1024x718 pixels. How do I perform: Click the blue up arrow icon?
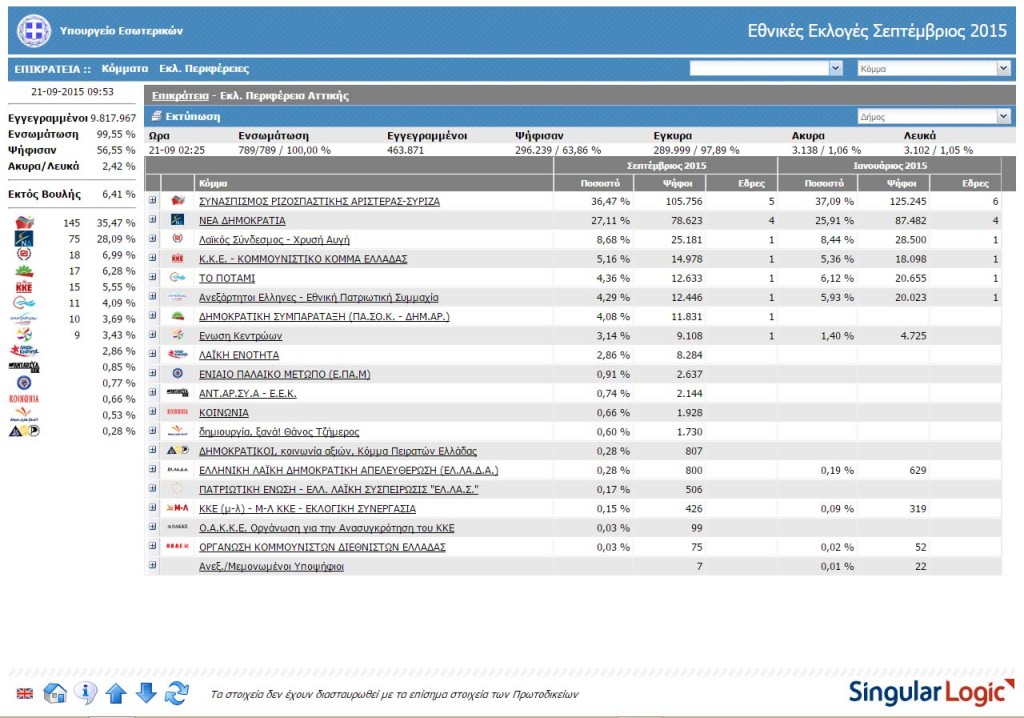click(116, 693)
